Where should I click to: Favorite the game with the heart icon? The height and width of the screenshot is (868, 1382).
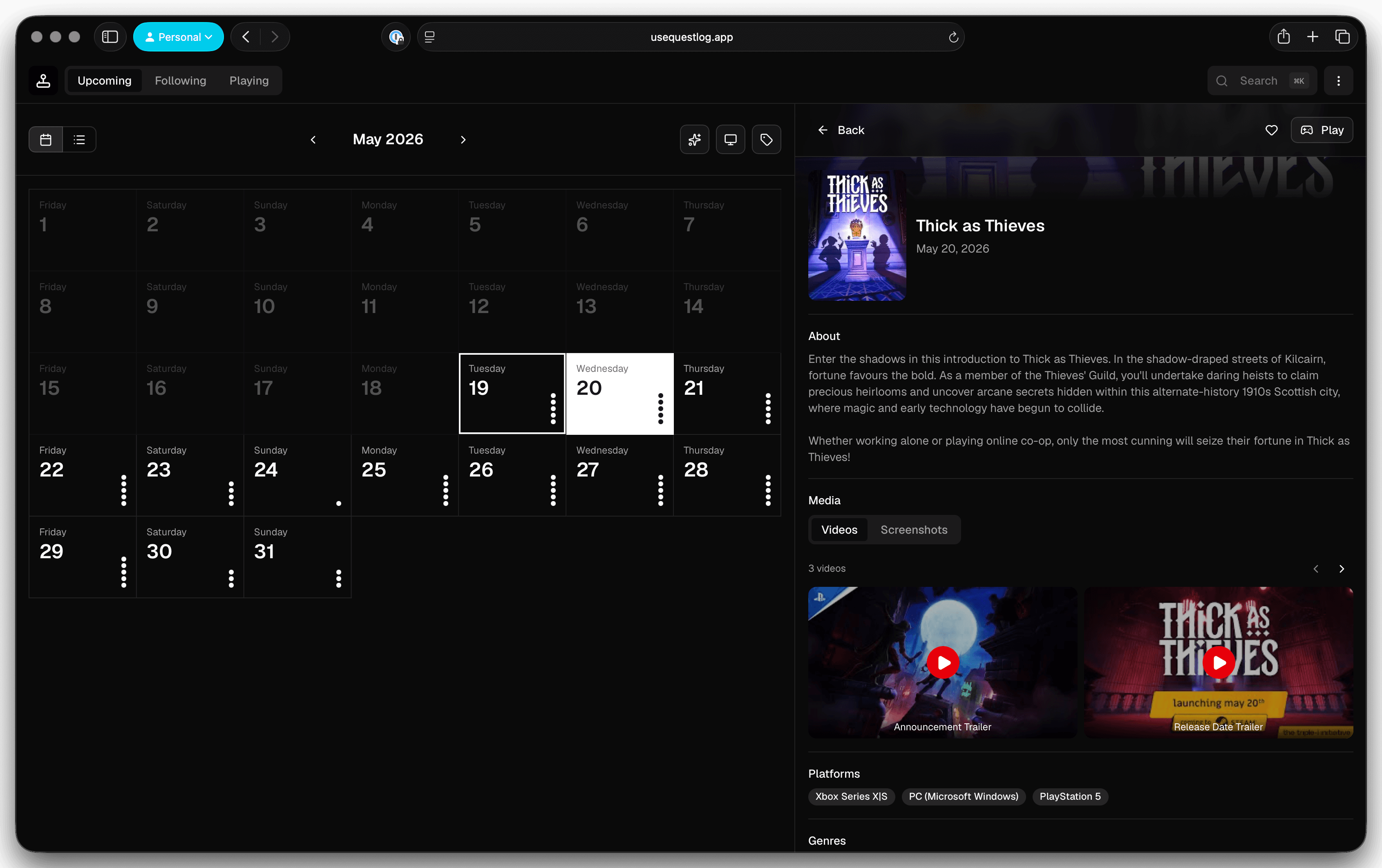(1271, 130)
